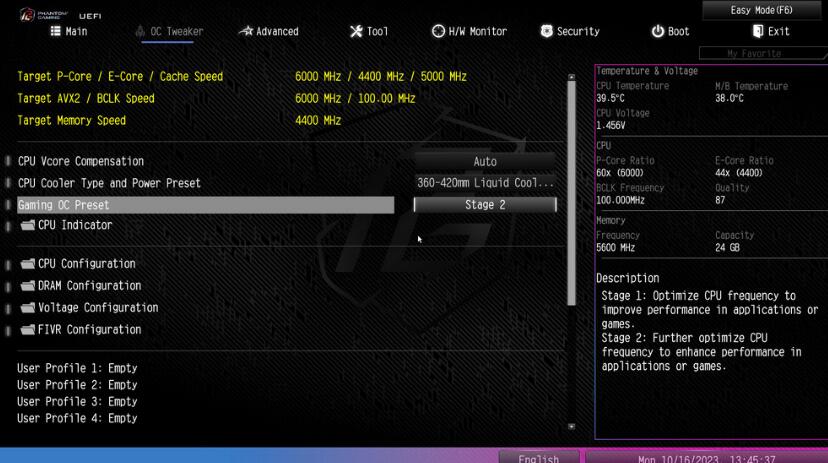Viewport: 828px width, 463px height.
Task: Click the memory Frequency 5600 MHz value
Action: click(615, 248)
